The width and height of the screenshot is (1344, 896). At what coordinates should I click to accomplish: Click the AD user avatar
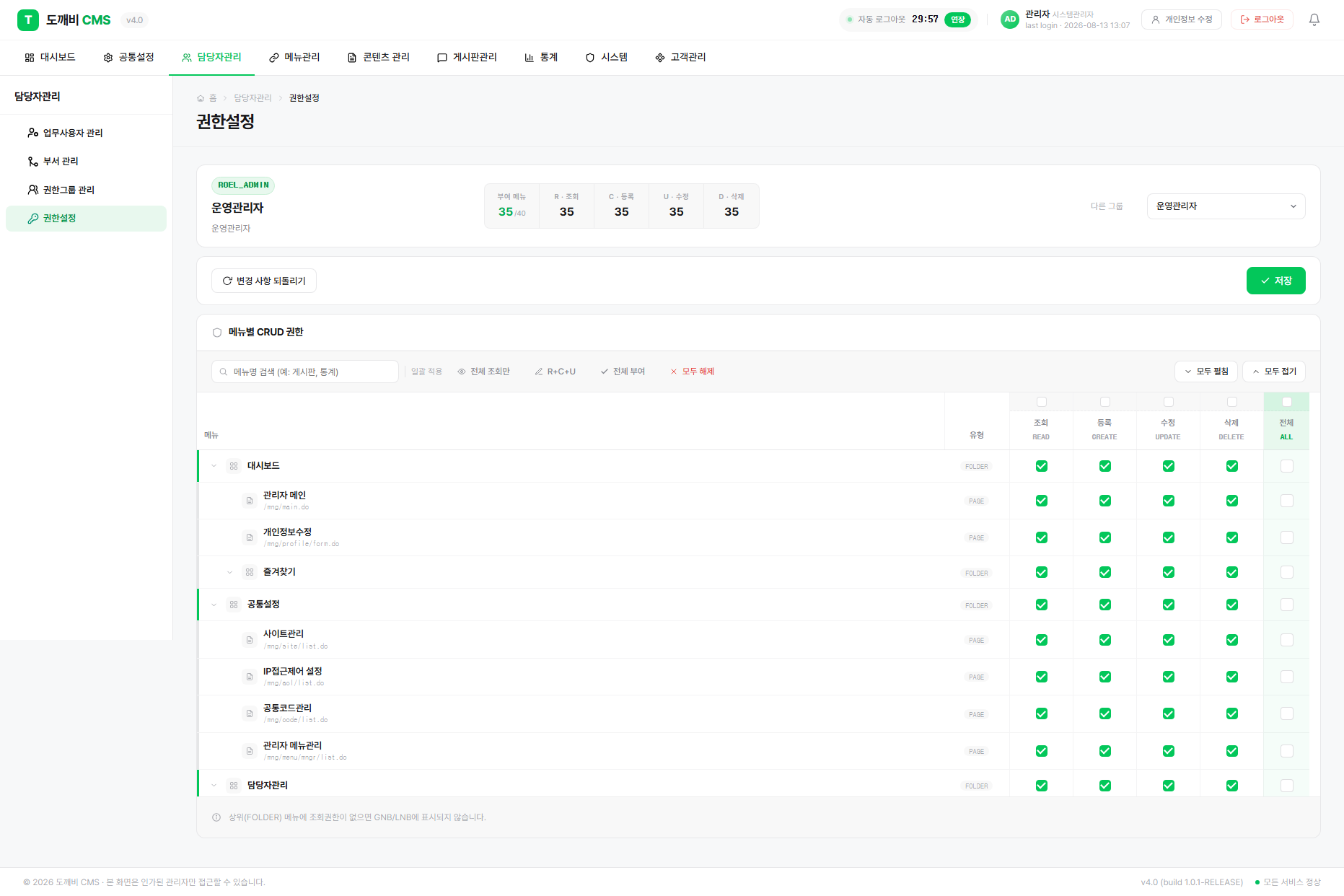pyautogui.click(x=1010, y=19)
